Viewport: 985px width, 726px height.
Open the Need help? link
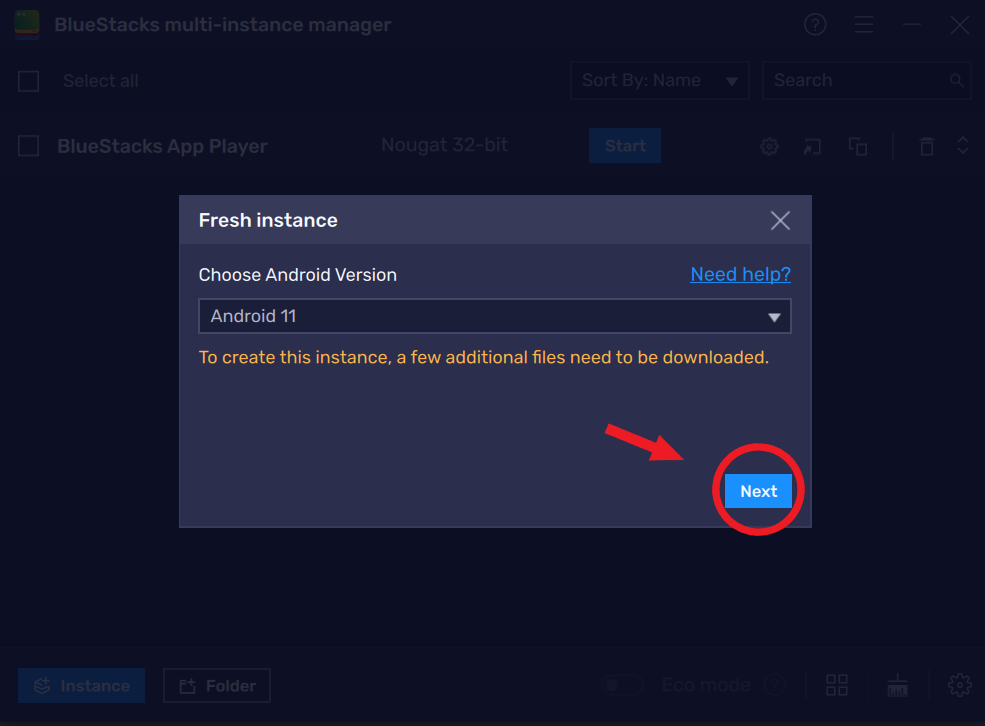pyautogui.click(x=740, y=274)
